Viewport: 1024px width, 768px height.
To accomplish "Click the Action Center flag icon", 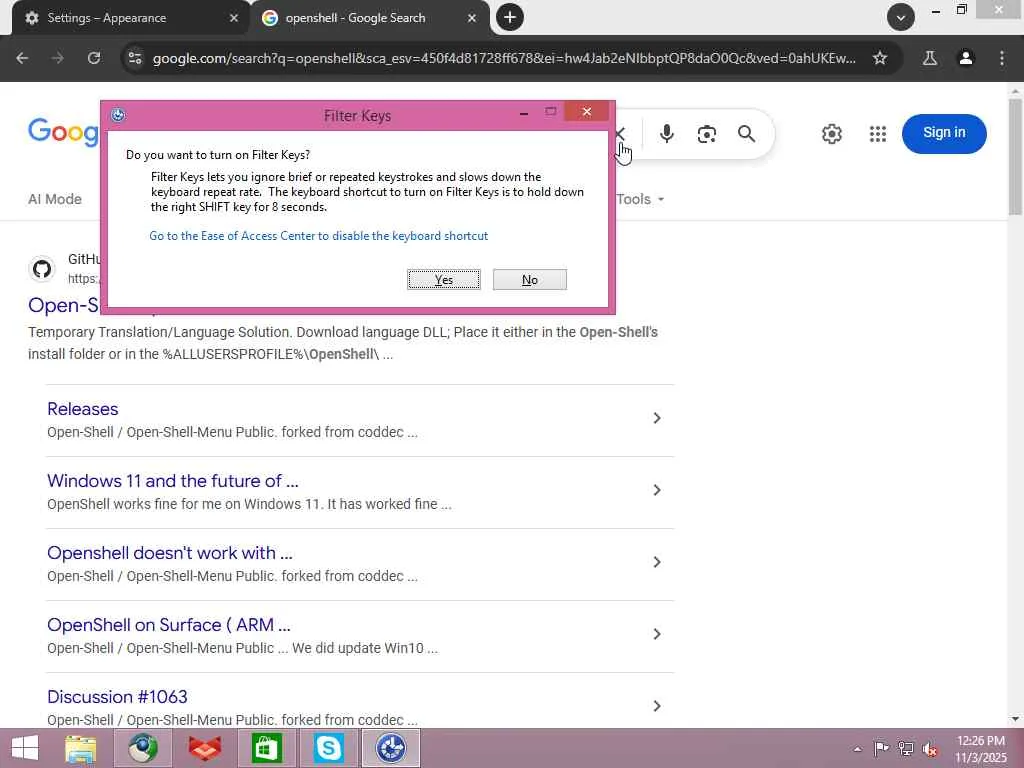I will point(881,749).
